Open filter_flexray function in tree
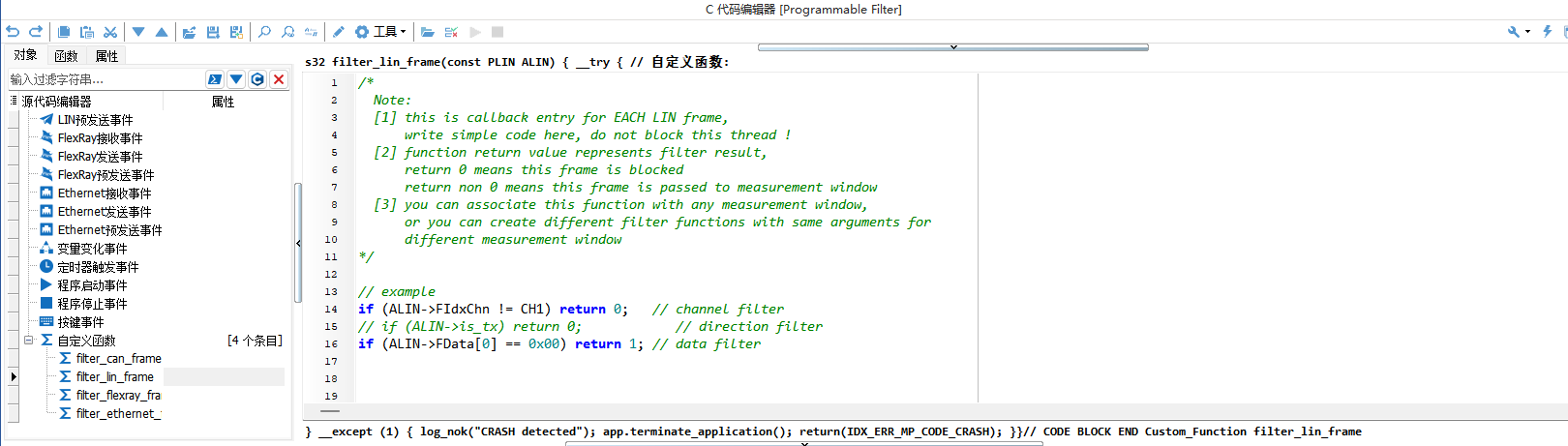The height and width of the screenshot is (446, 1568). (118, 396)
